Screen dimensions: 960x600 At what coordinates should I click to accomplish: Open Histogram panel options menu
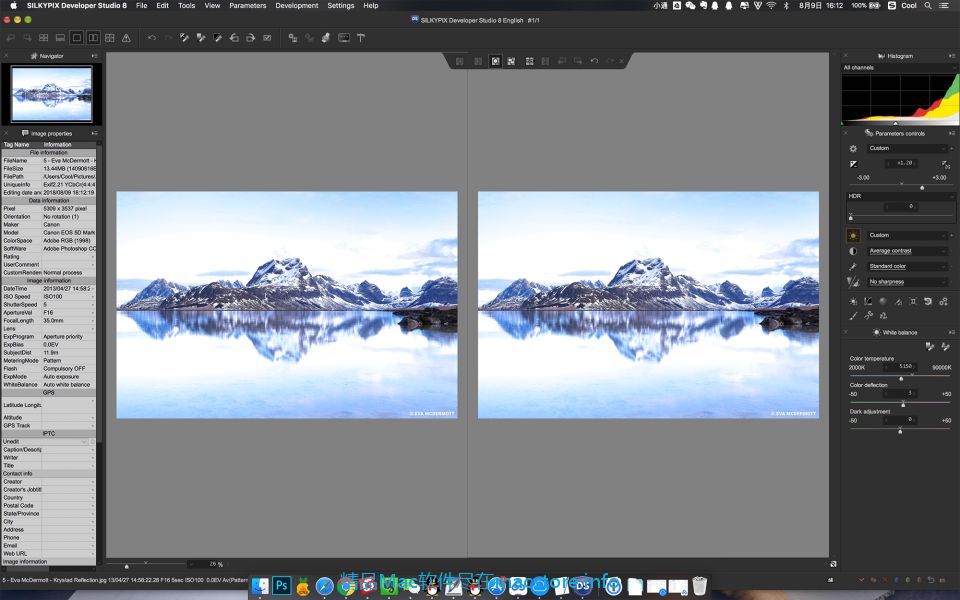point(951,56)
